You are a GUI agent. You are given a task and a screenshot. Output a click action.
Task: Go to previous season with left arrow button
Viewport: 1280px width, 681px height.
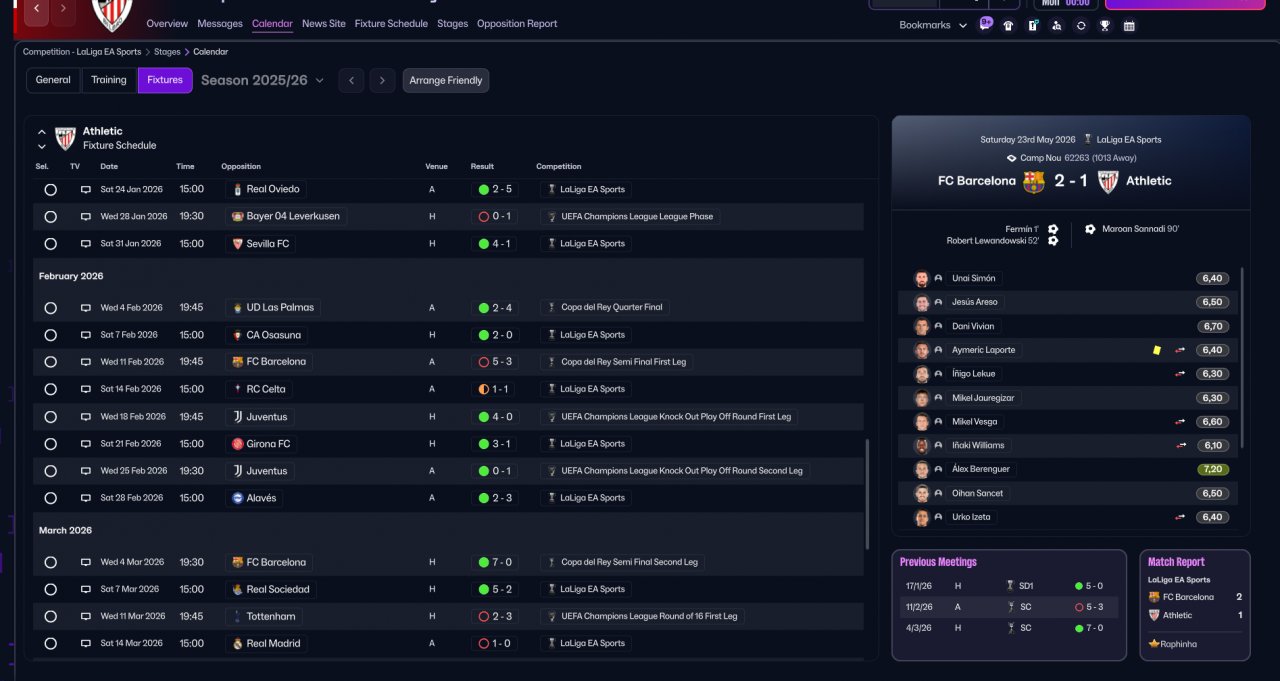point(351,80)
